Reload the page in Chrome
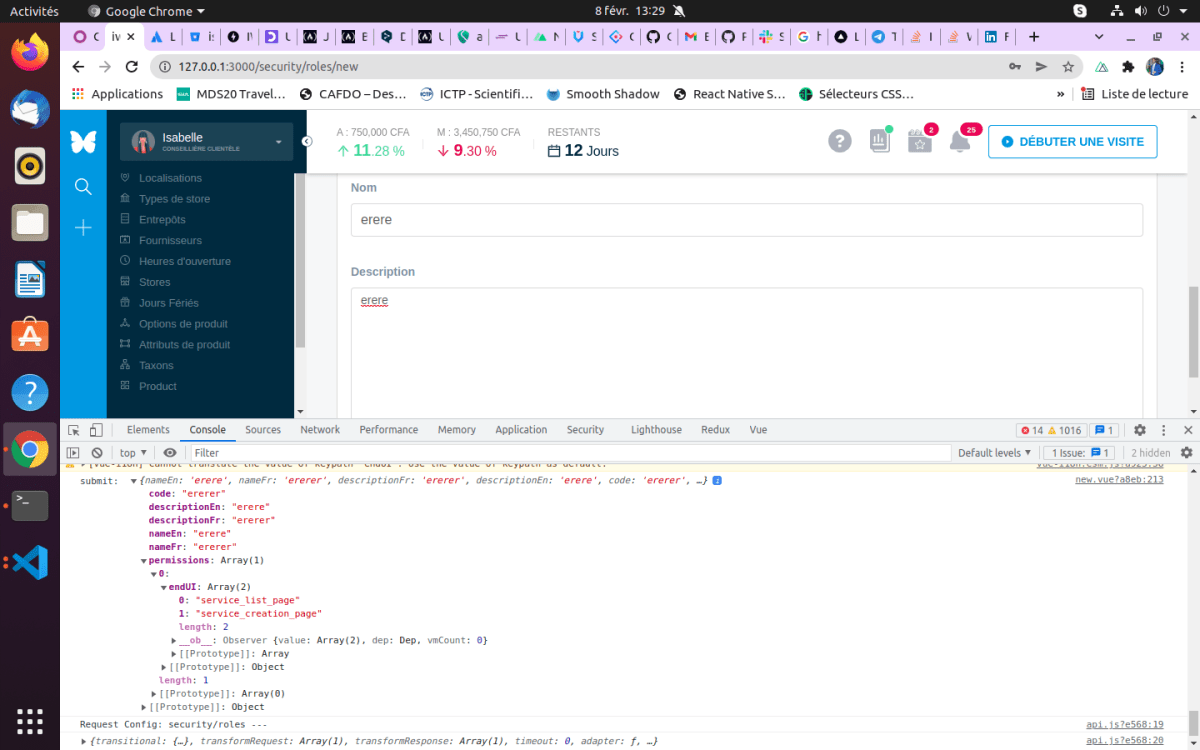Image resolution: width=1200 pixels, height=750 pixels. tap(131, 66)
